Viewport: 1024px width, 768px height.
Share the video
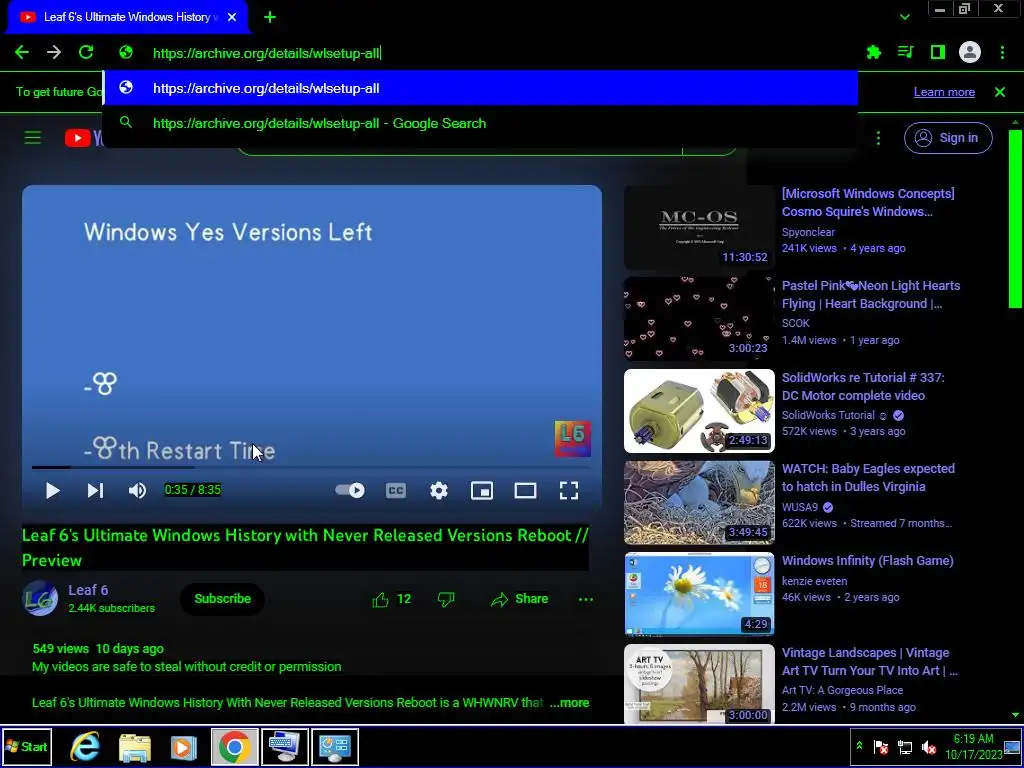coord(519,600)
